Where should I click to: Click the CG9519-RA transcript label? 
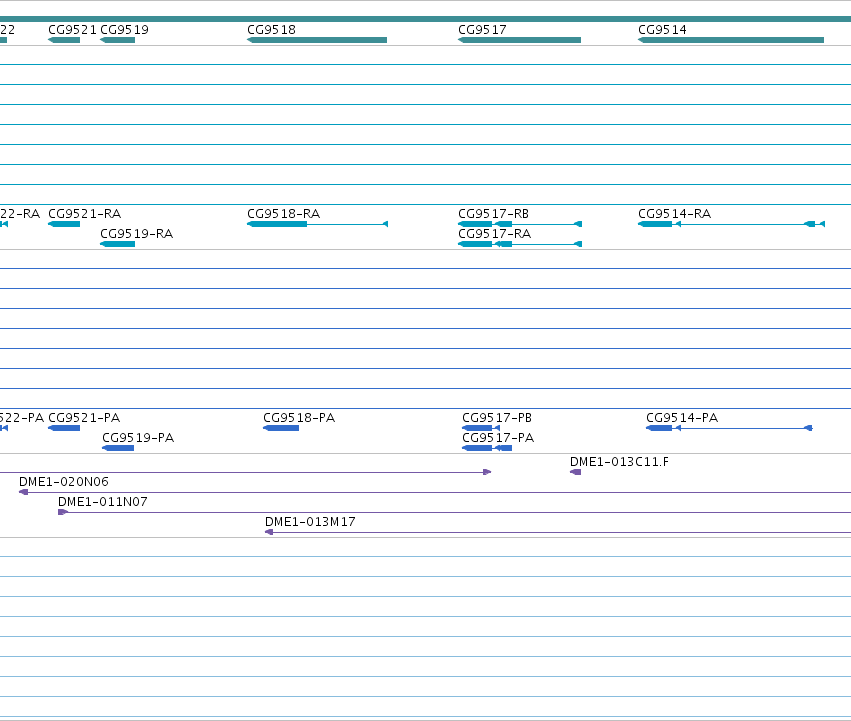click(x=137, y=234)
